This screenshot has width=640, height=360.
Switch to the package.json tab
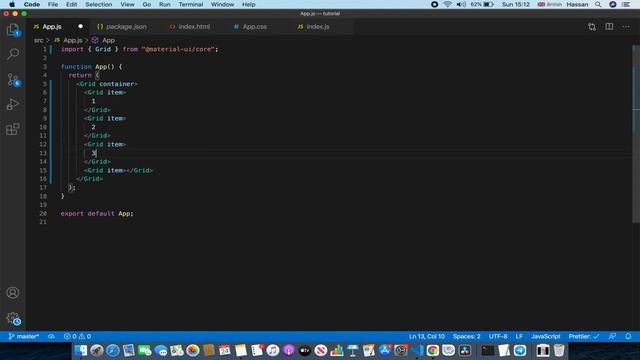pyautogui.click(x=122, y=27)
